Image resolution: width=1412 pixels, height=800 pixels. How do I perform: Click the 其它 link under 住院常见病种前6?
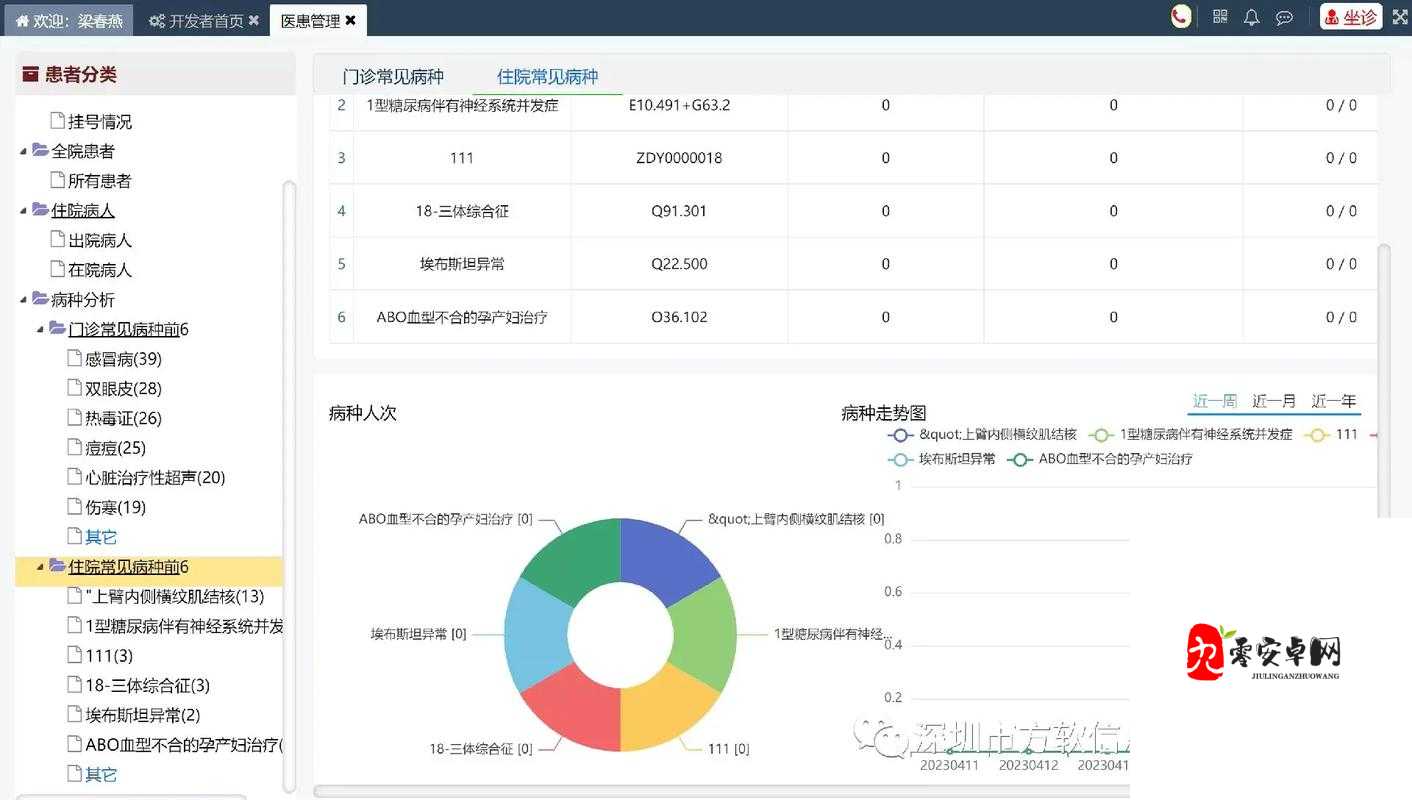tap(101, 775)
